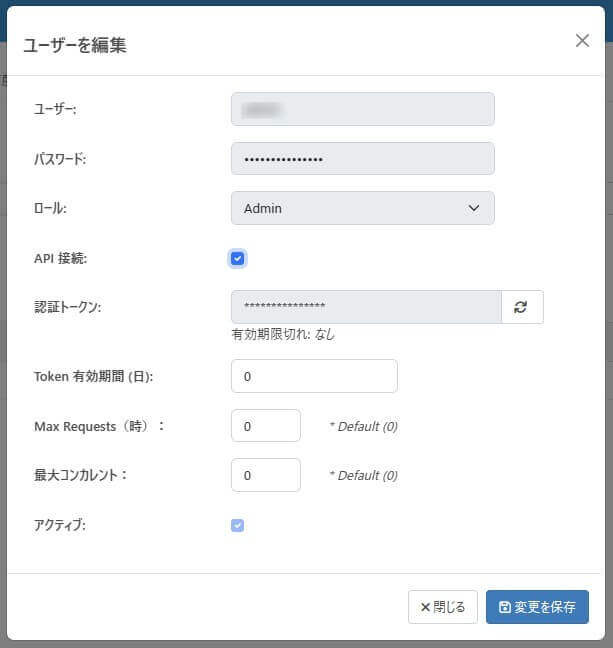Focus the パスワード input field
Screen dimensions: 613x648
[362, 159]
